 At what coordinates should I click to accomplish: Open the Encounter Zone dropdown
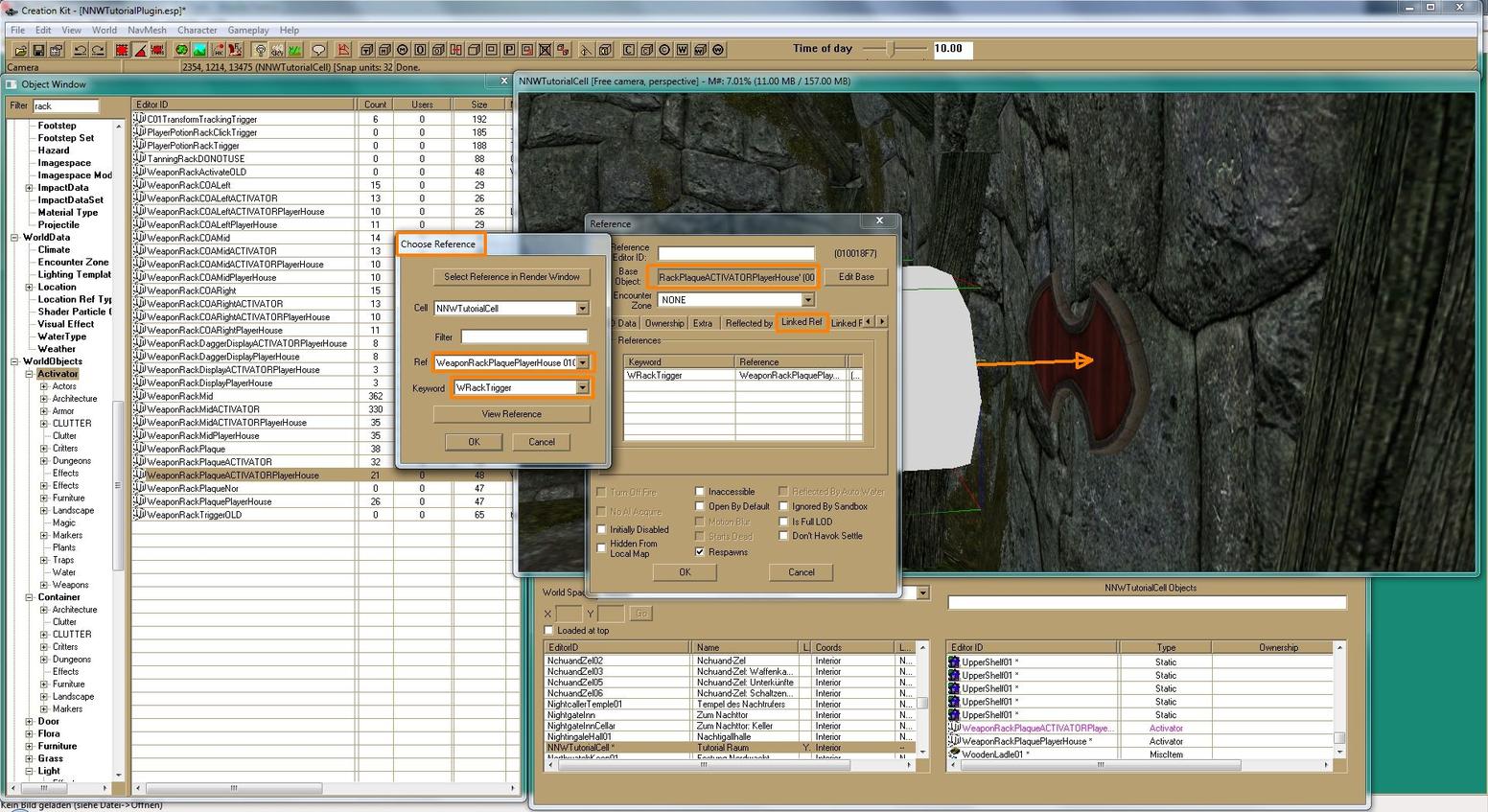tap(807, 300)
